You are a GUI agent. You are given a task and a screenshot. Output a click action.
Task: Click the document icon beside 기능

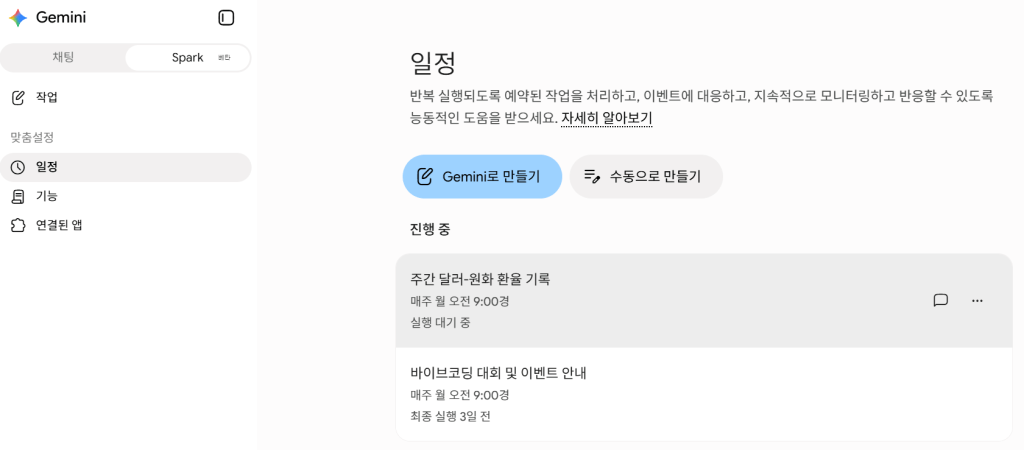point(18,197)
